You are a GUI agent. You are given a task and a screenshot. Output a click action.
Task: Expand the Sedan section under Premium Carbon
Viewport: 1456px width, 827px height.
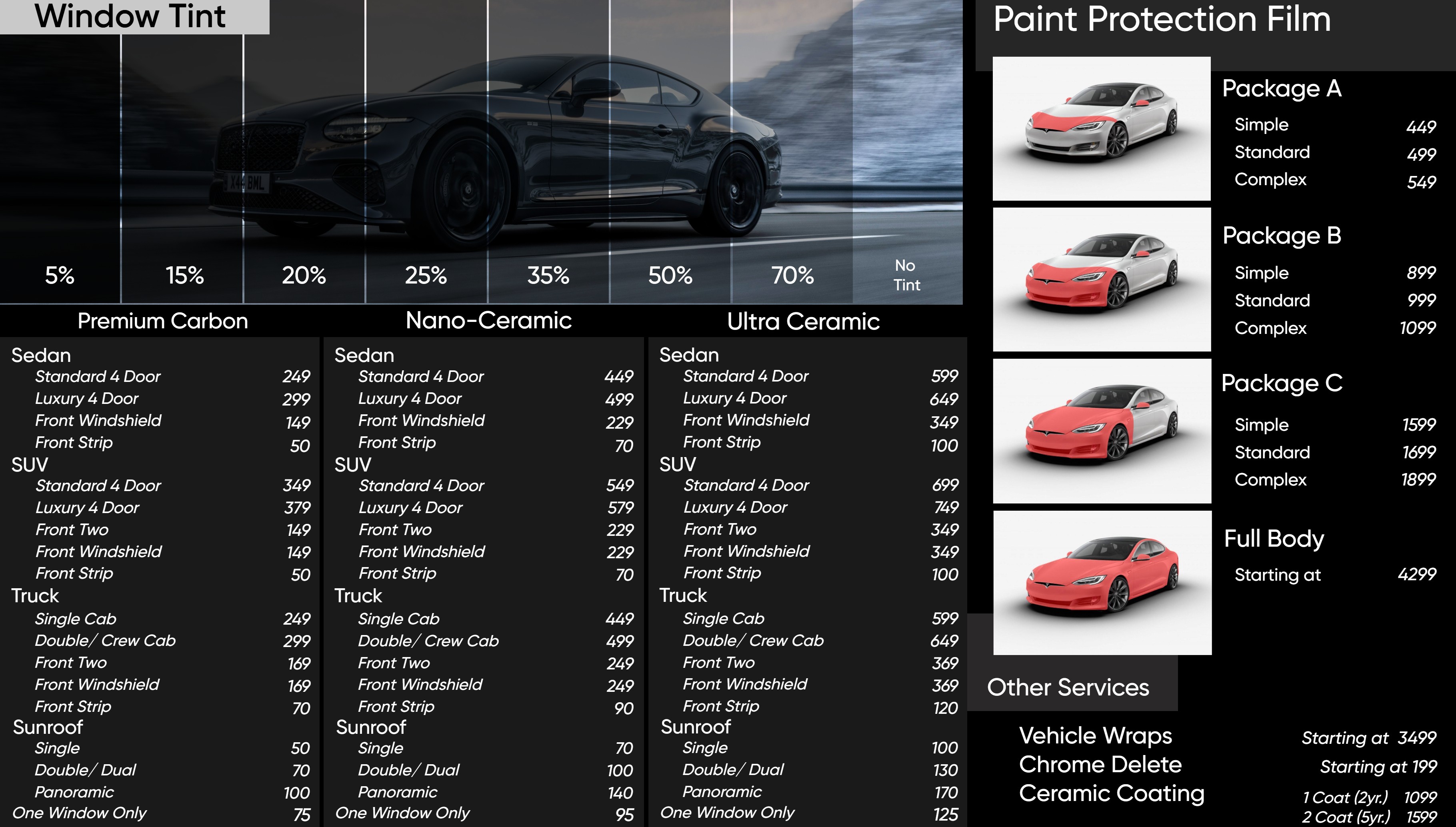[40, 356]
